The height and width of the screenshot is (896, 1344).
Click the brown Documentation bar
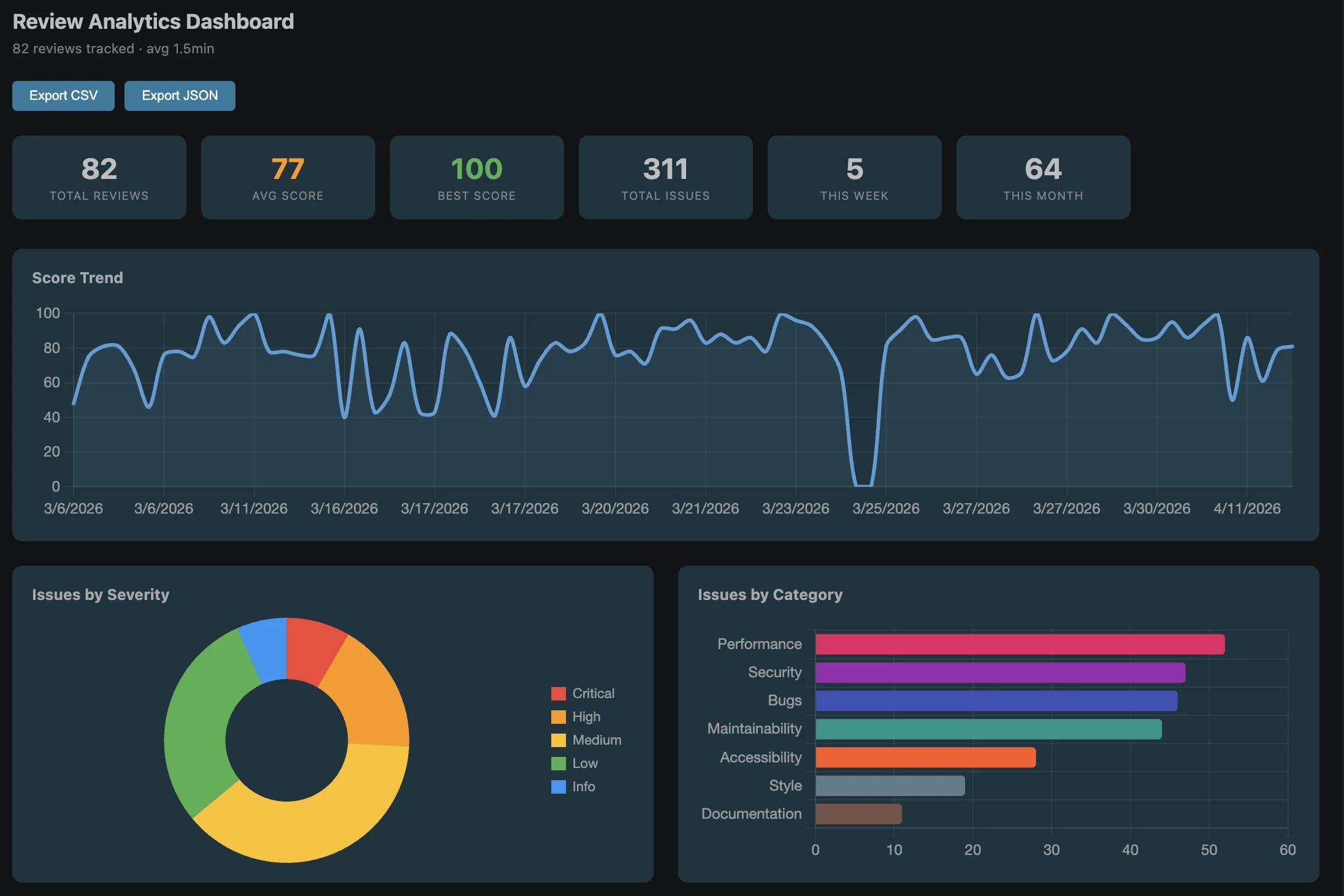(858, 814)
